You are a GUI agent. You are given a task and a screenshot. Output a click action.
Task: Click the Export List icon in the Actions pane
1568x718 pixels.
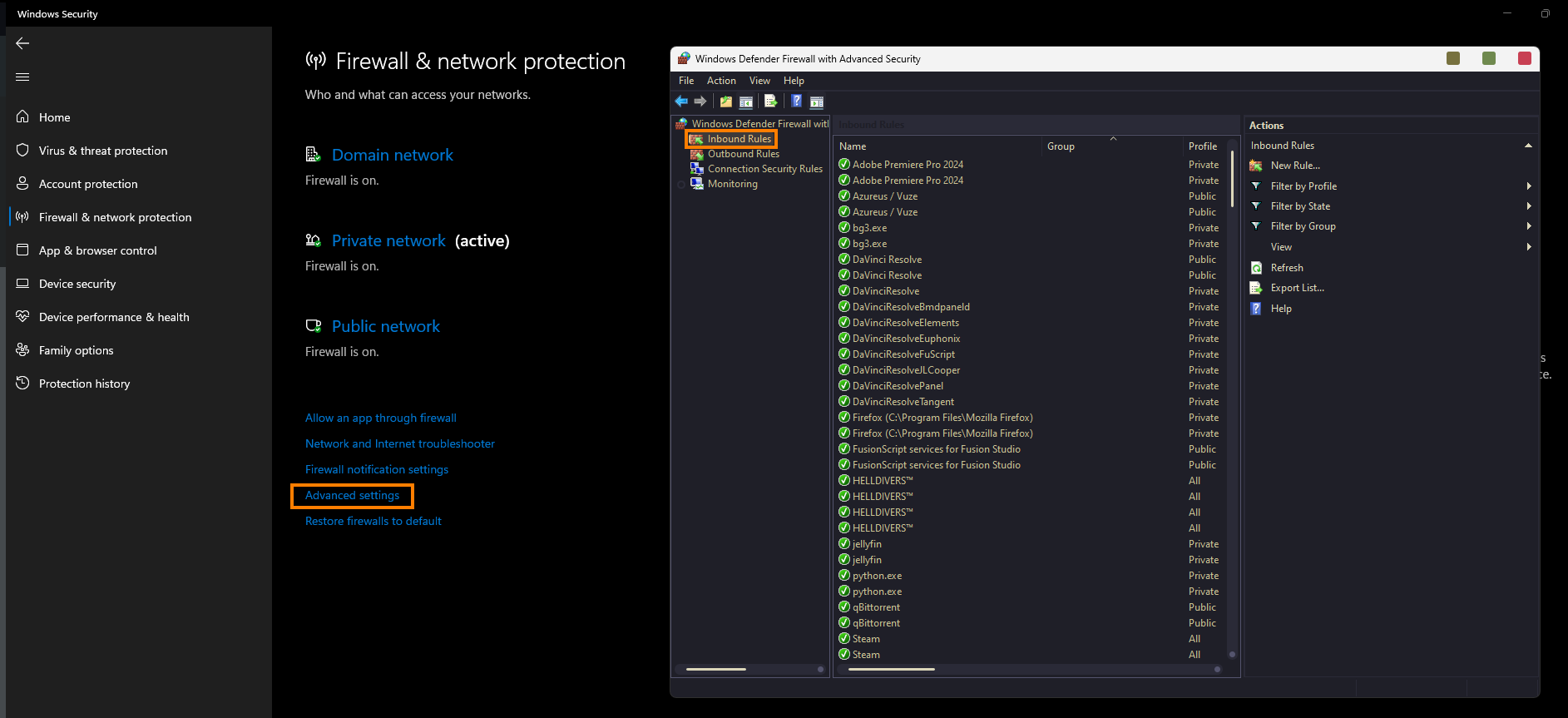tap(1256, 288)
